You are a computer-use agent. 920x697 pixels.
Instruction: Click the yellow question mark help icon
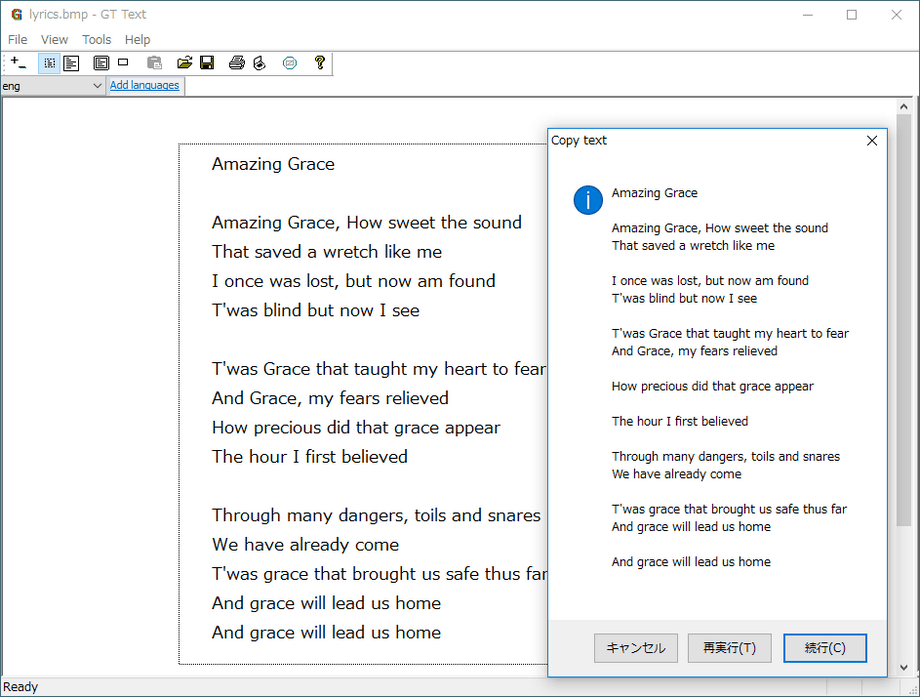(x=320, y=63)
